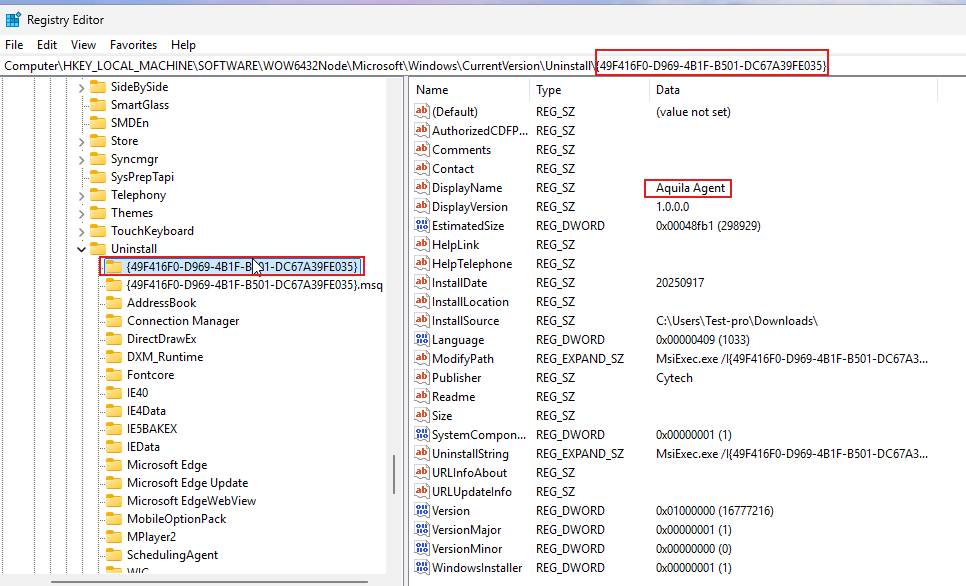The image size is (966, 586).
Task: Select the AddressBook folder icon
Action: 114,303
